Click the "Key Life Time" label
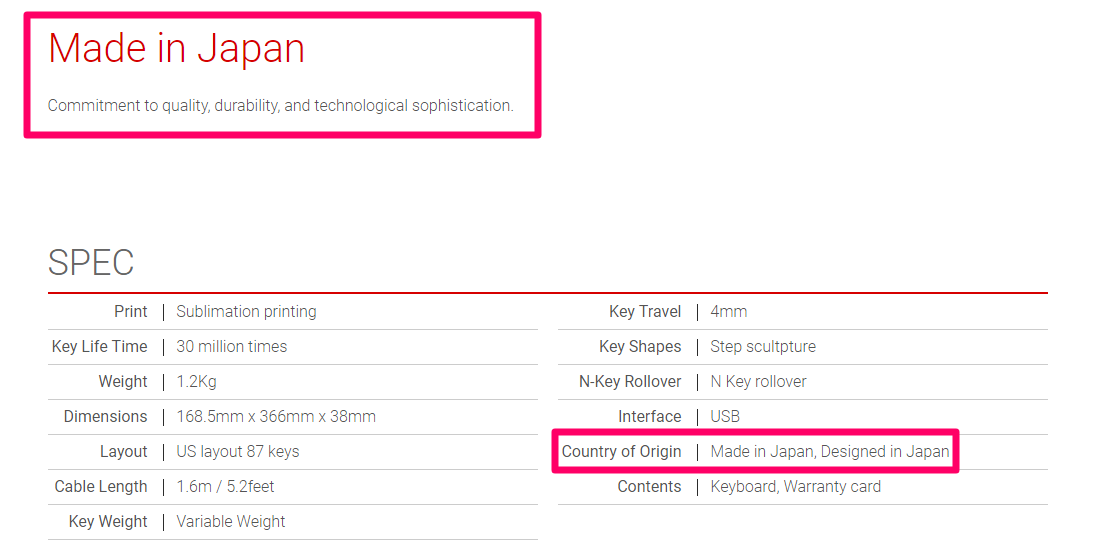Image resolution: width=1116 pixels, height=560 pixels. click(99, 347)
